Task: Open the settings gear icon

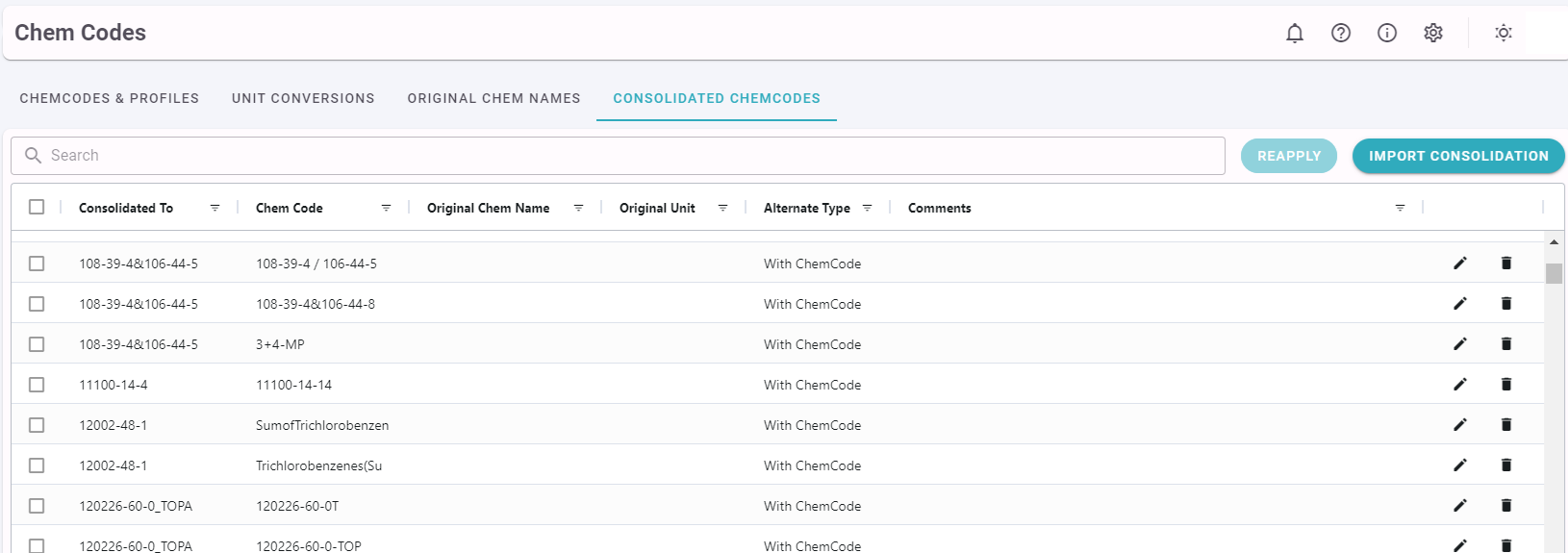Action: (1433, 33)
